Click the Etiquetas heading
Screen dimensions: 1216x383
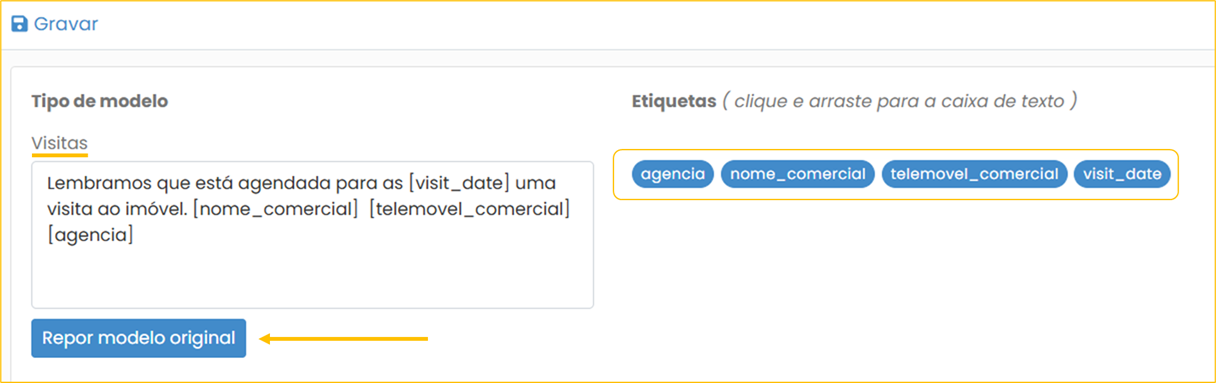674,101
